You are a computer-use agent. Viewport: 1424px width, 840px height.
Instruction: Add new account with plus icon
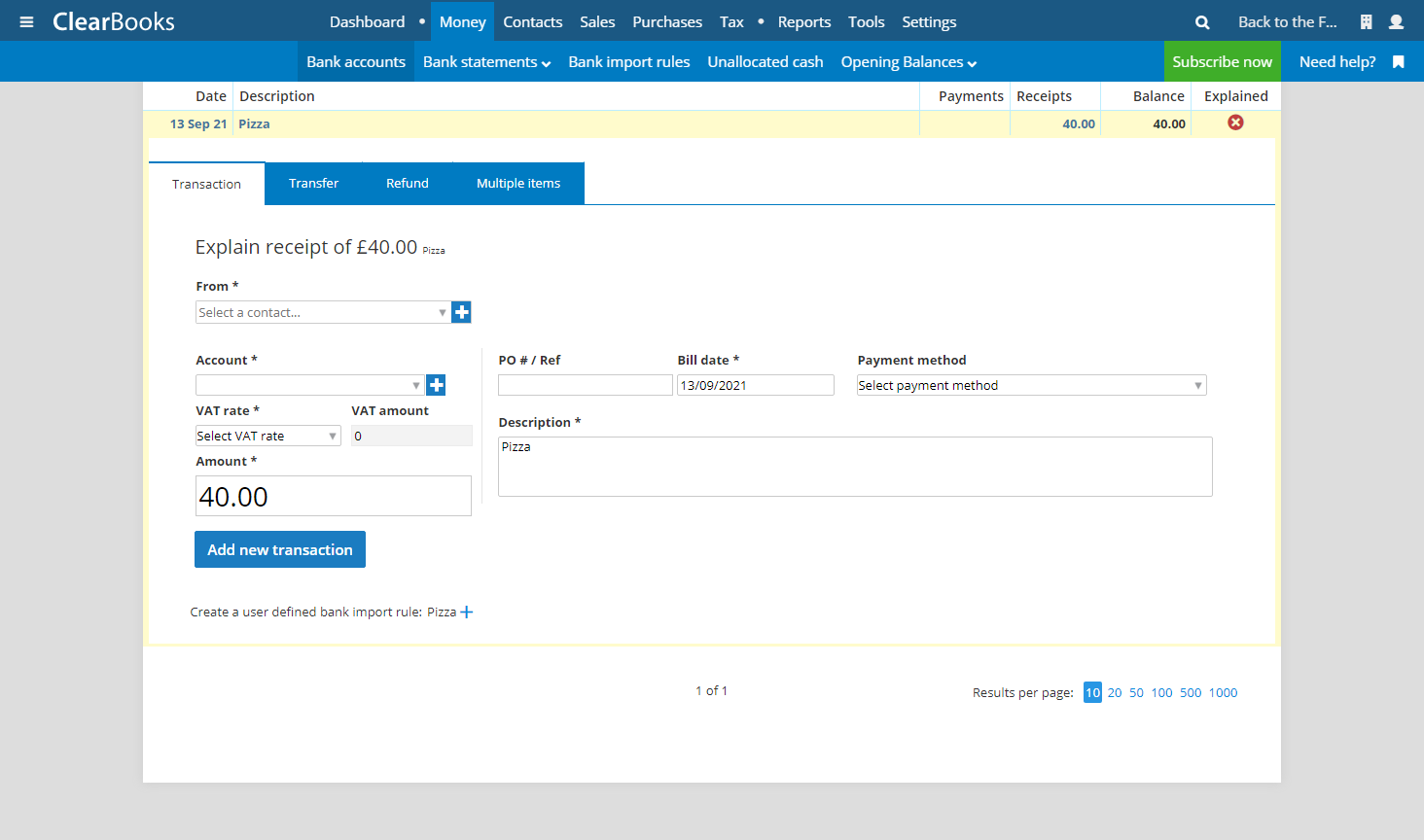click(x=437, y=385)
